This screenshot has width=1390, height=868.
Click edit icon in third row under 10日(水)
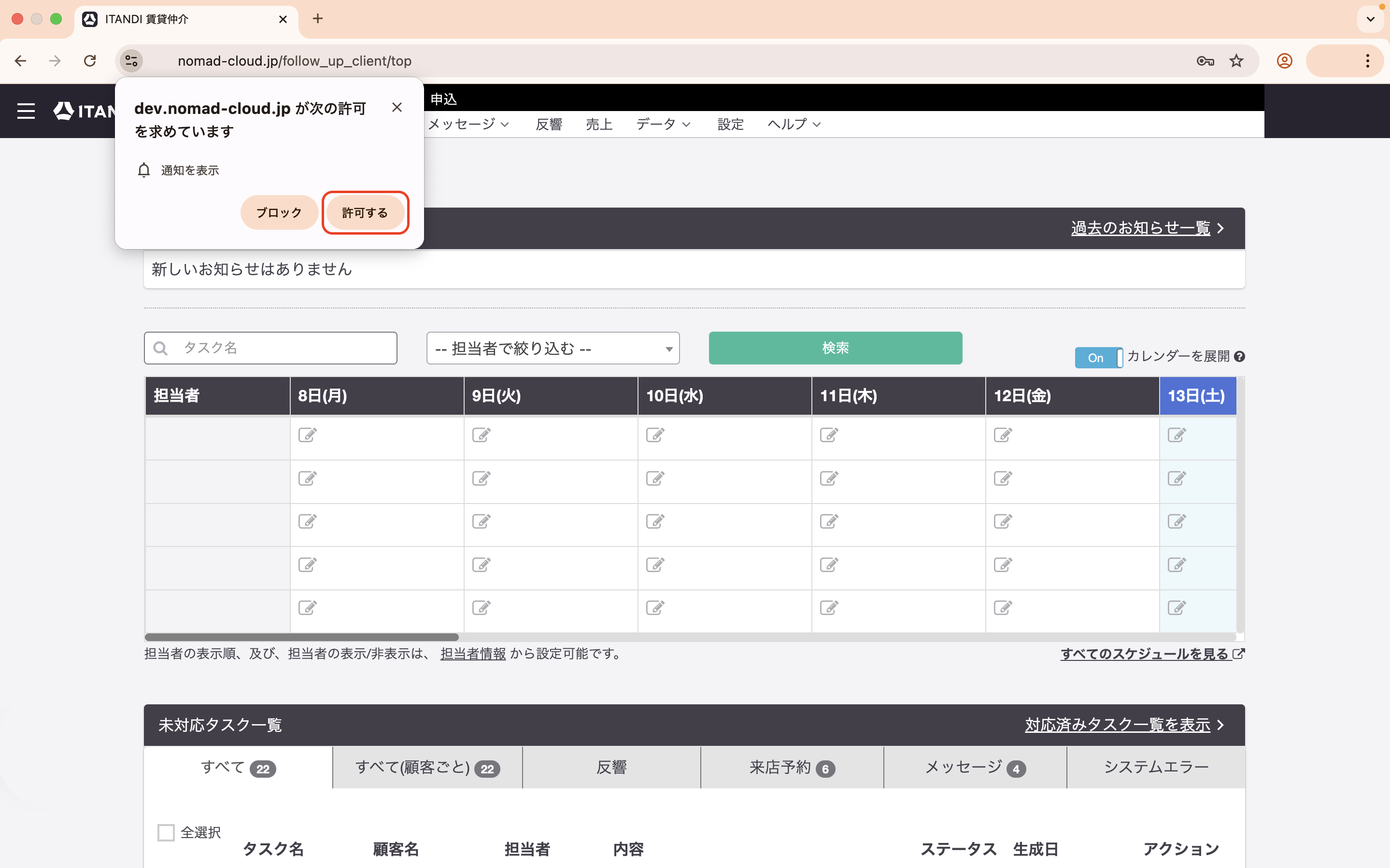655,521
